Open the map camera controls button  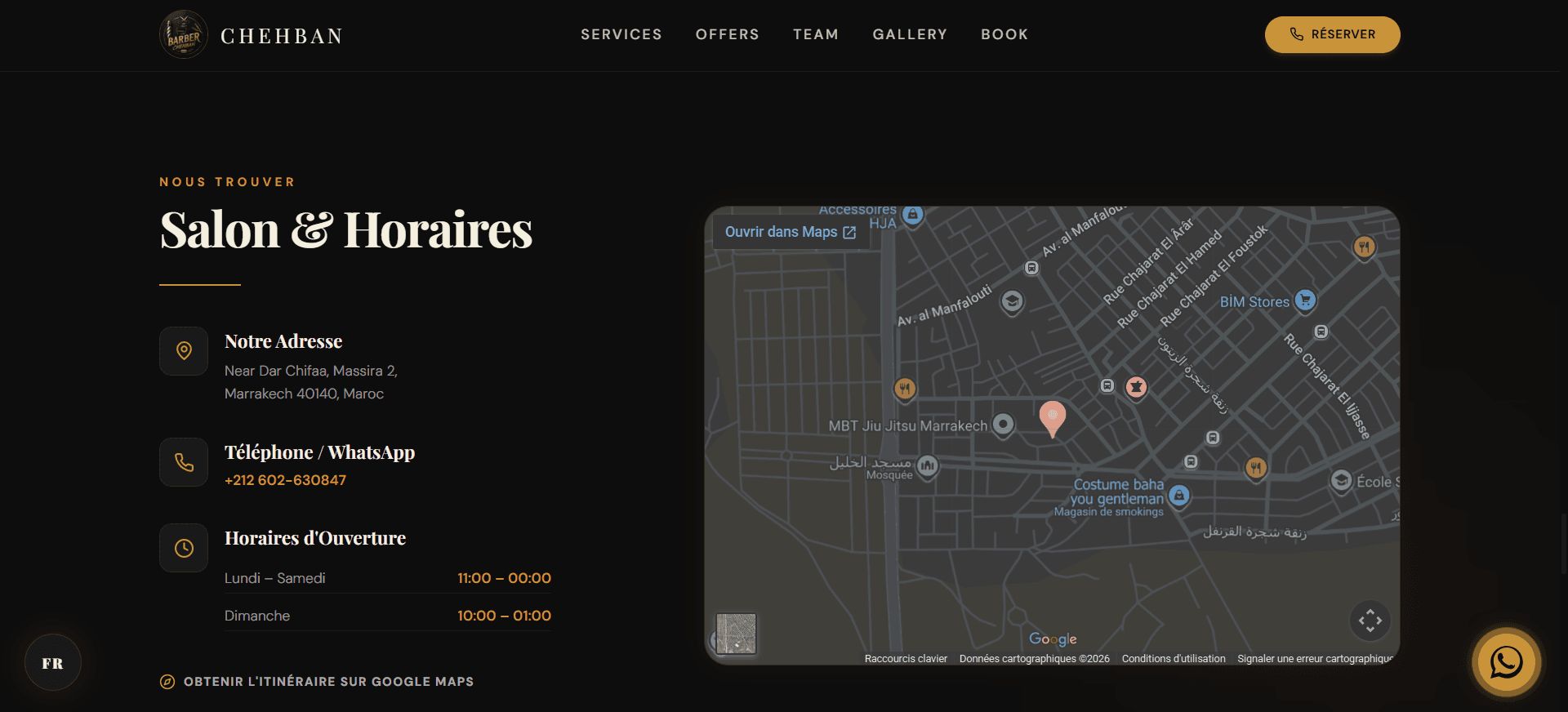1370,621
